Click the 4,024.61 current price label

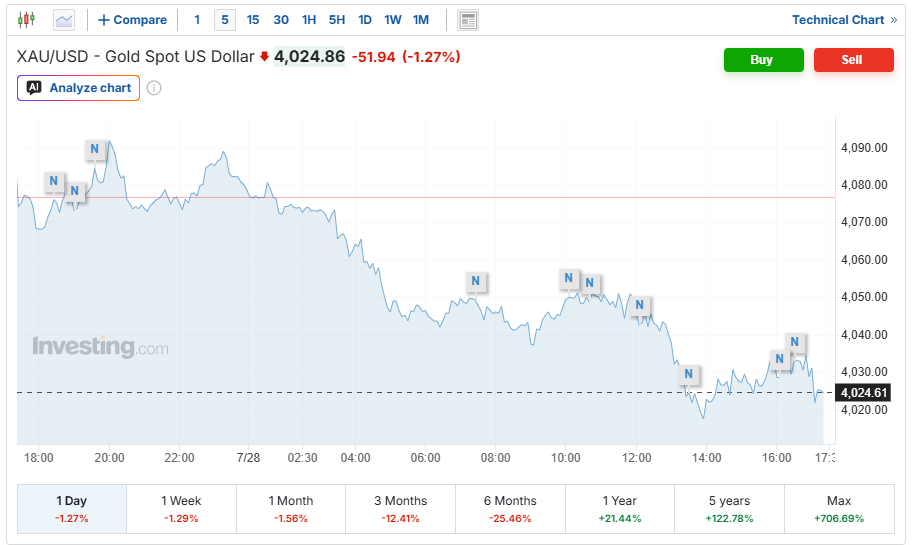click(x=863, y=393)
